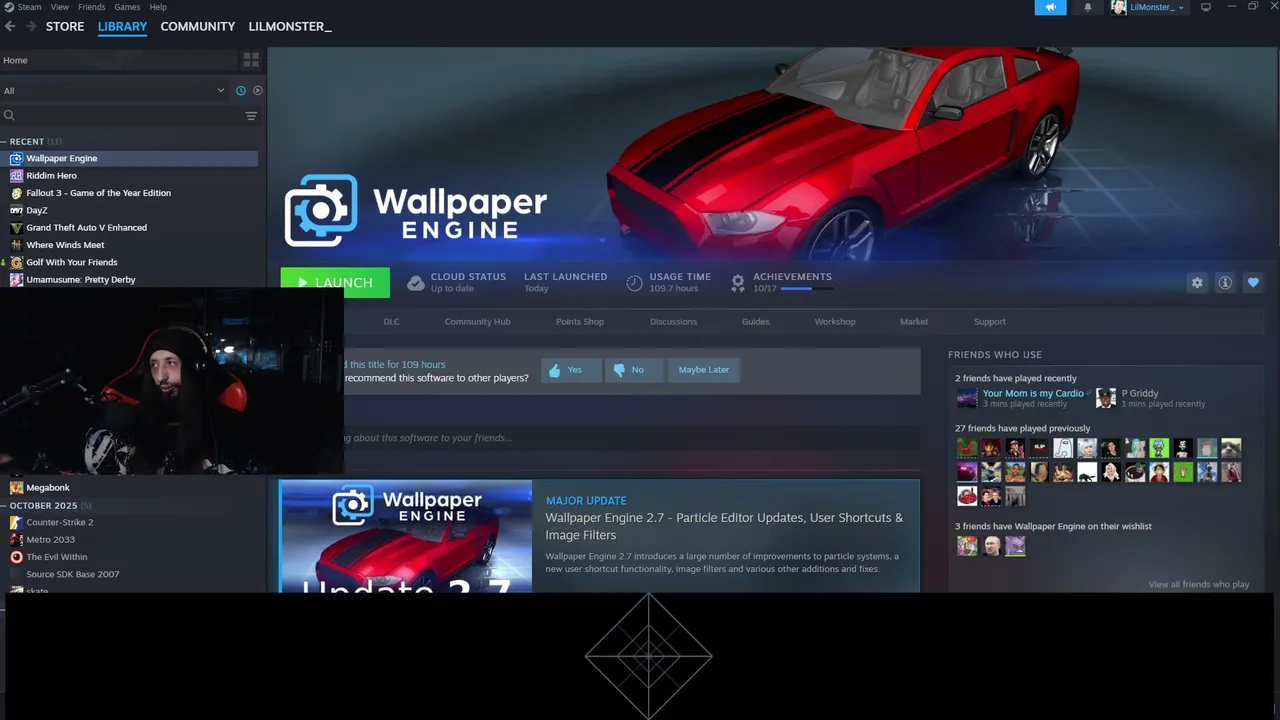Launch Wallpaper Engine
This screenshot has width=1280, height=720.
pos(335,282)
